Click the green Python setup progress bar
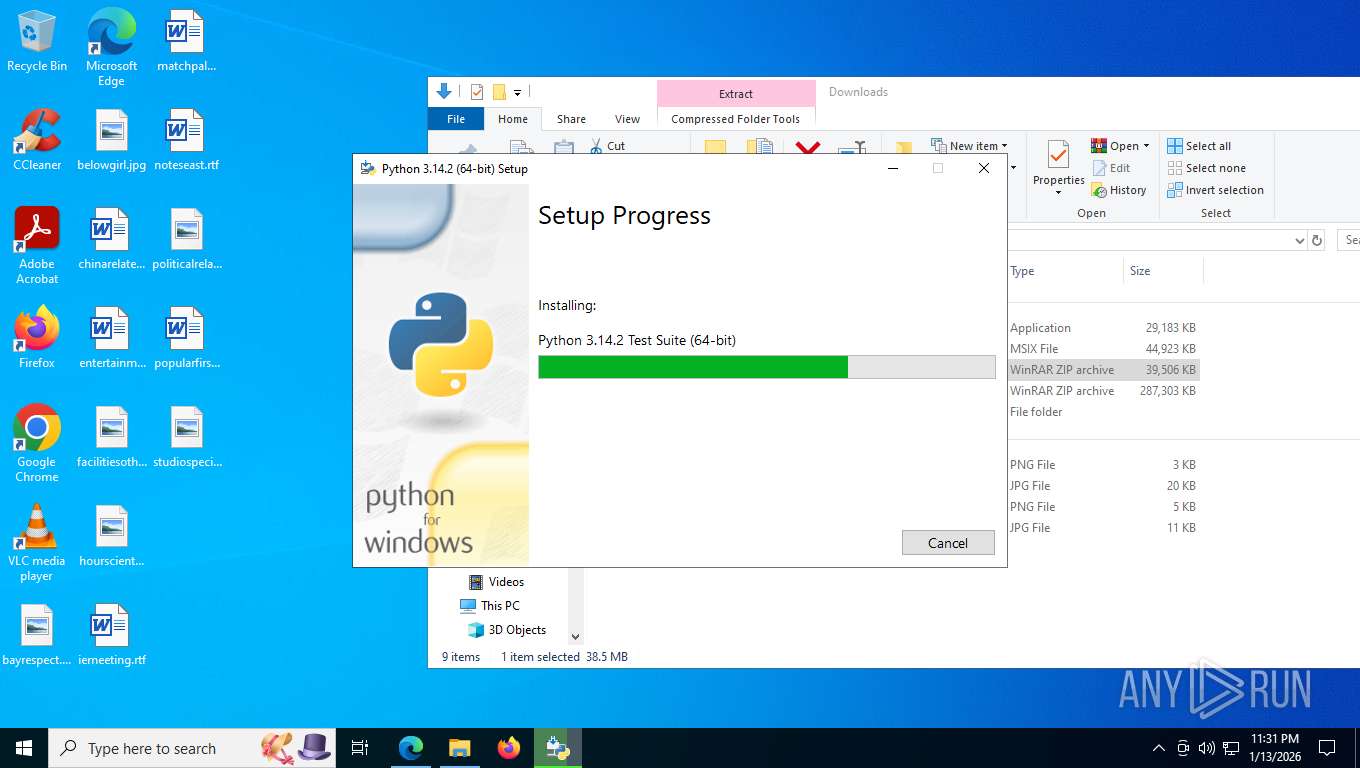Image resolution: width=1360 pixels, height=768 pixels. pyautogui.click(x=766, y=367)
